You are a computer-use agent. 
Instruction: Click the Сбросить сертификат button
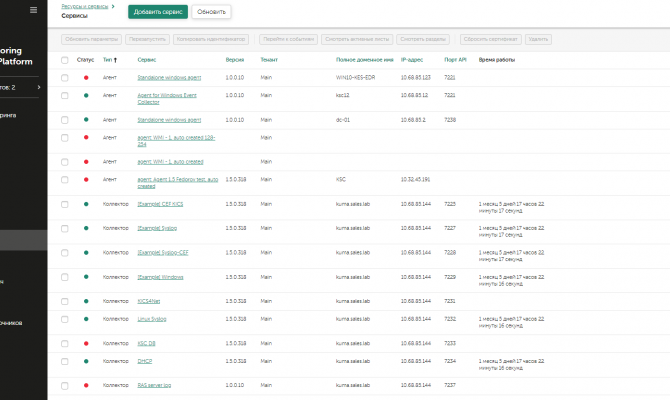(491, 39)
